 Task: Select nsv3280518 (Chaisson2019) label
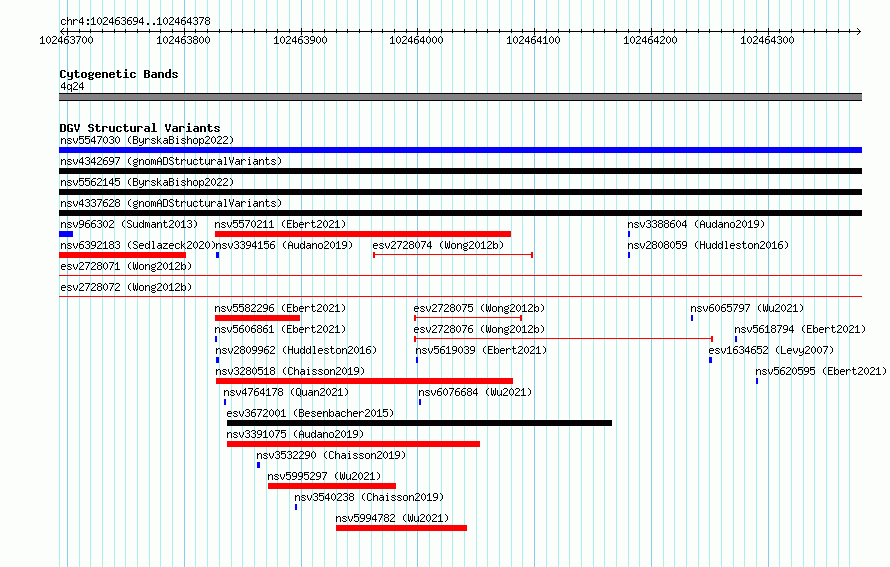290,371
